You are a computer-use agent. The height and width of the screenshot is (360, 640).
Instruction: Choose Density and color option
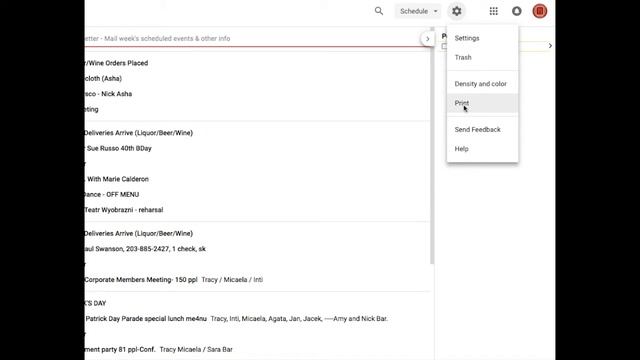tap(482, 84)
